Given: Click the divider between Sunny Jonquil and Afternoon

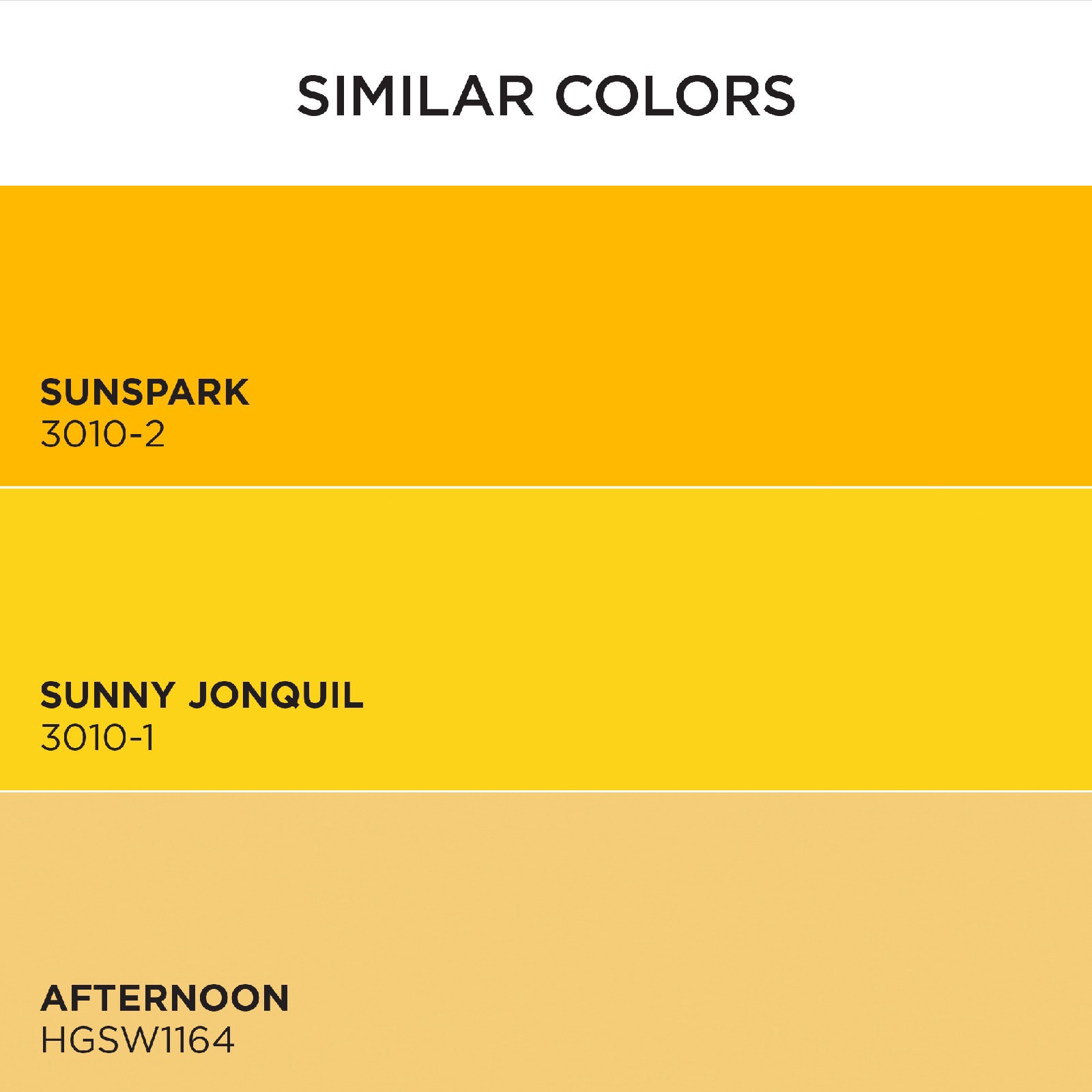Looking at the screenshot, I should [x=546, y=791].
